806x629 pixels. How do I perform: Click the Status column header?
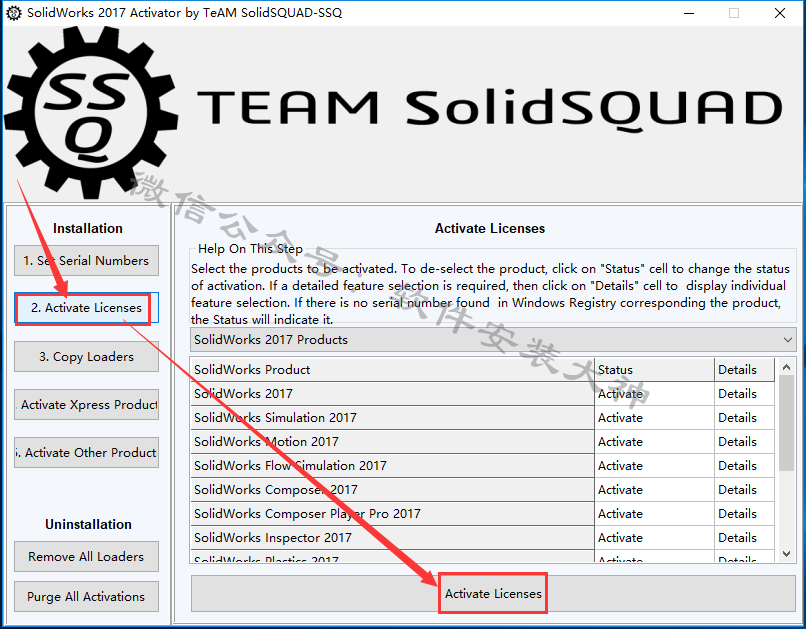[654, 369]
